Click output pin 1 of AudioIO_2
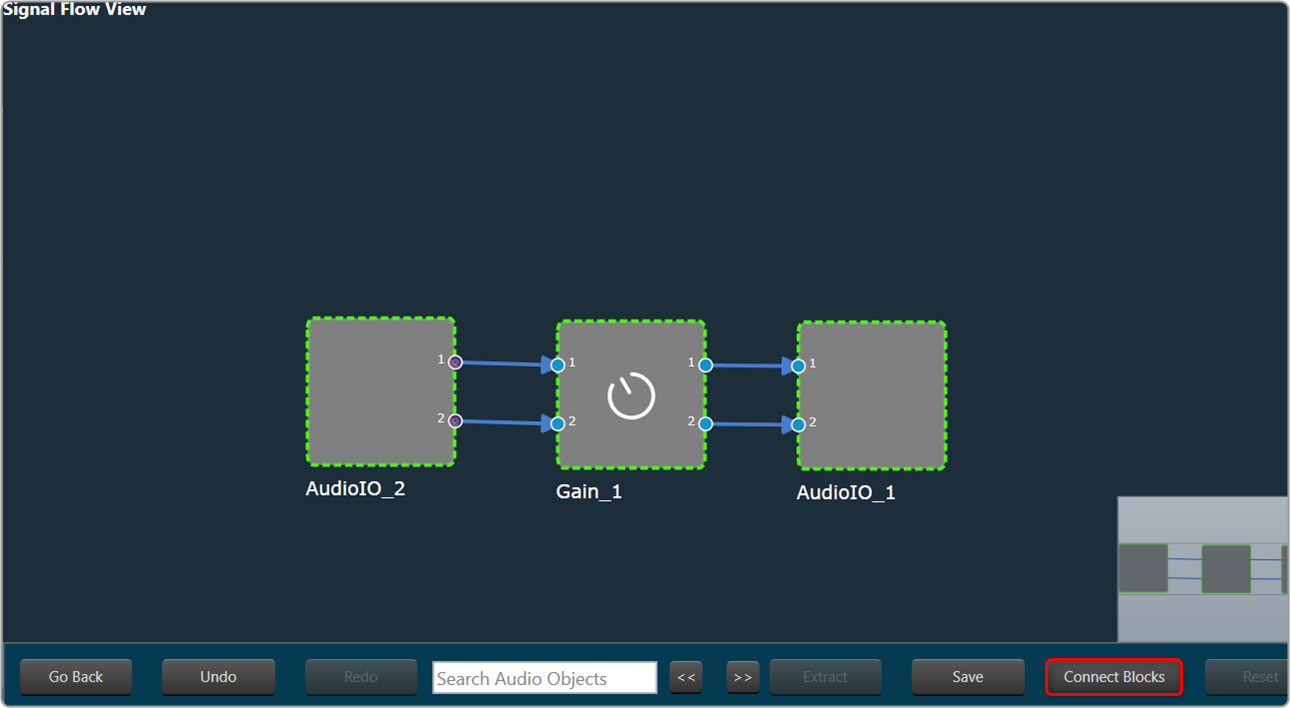 tap(455, 362)
